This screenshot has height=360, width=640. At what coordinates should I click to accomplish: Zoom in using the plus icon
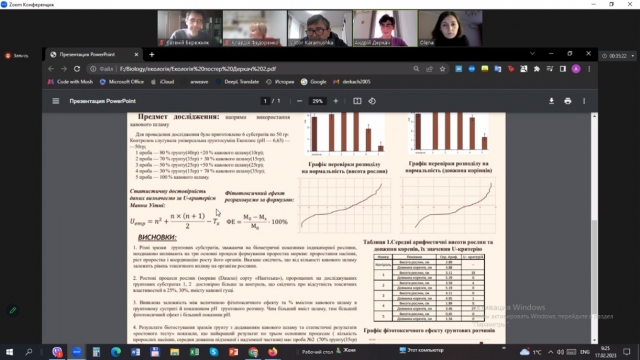(336, 101)
